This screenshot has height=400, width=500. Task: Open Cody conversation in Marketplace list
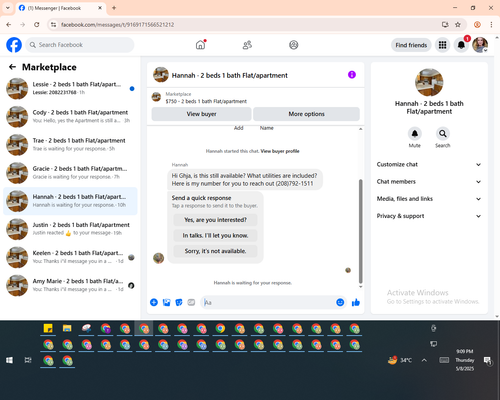click(x=70, y=117)
